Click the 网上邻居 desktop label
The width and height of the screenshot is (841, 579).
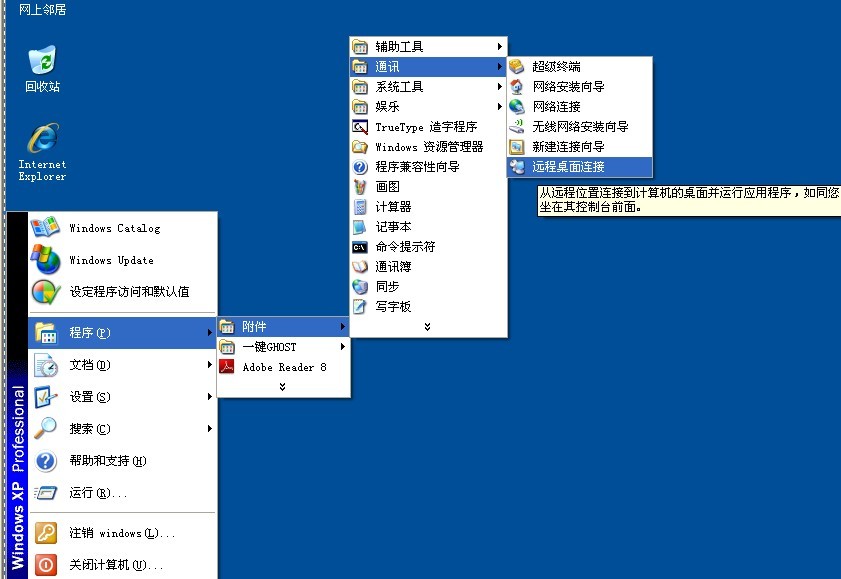click(42, 9)
